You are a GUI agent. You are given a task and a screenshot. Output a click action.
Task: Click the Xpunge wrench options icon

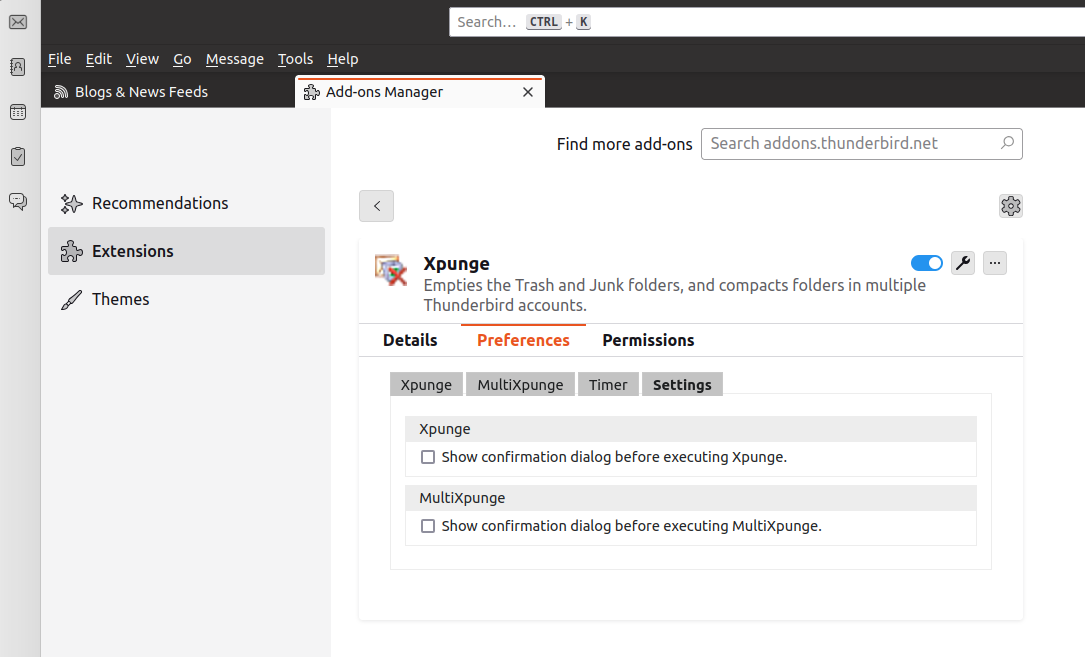coord(963,263)
